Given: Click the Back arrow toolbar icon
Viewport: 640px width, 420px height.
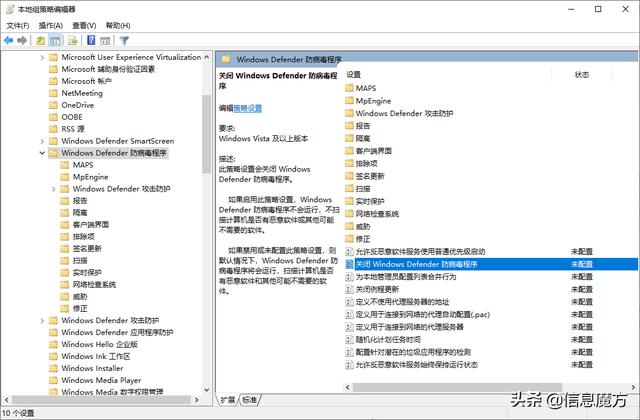Looking at the screenshot, I should [x=8, y=40].
